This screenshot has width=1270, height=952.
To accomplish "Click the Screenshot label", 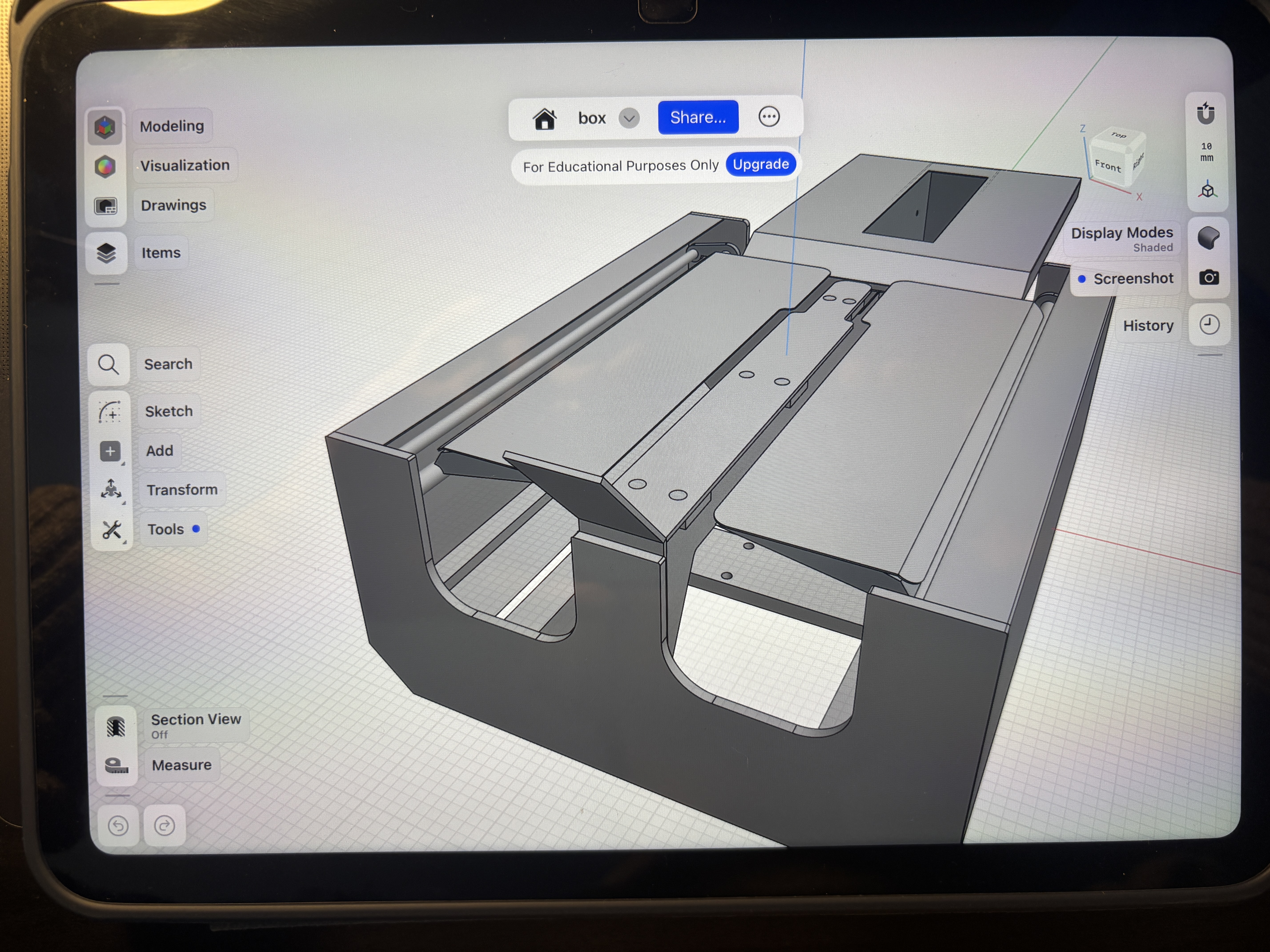I will [x=1125, y=279].
